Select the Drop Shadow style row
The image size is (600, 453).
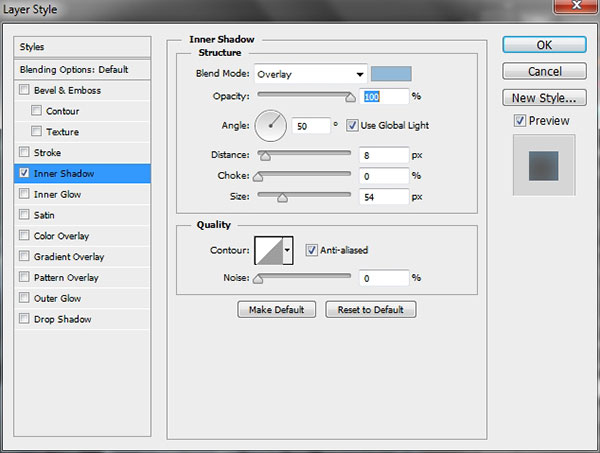pyautogui.click(x=82, y=319)
